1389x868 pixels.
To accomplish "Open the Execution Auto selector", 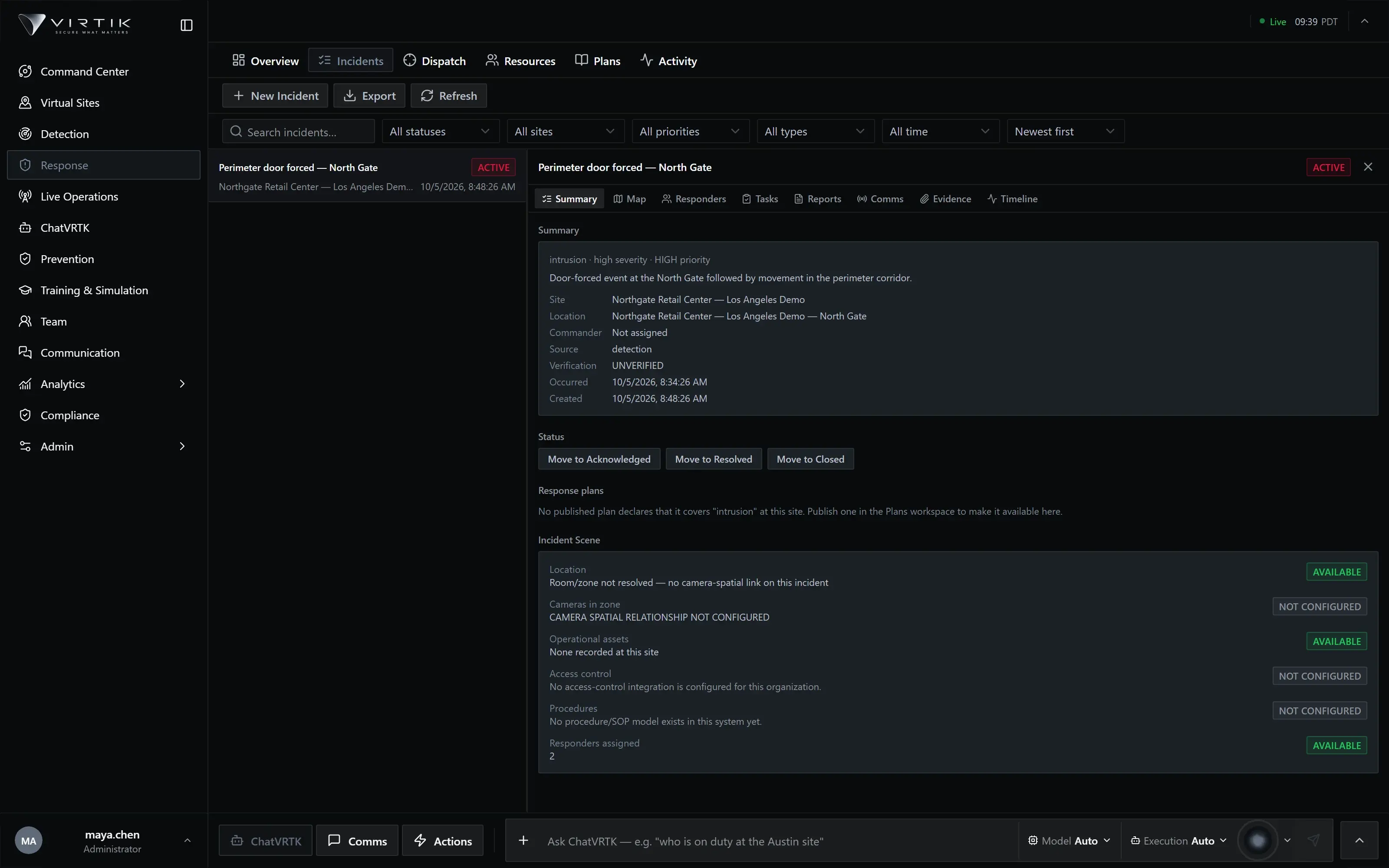I will [x=1178, y=841].
